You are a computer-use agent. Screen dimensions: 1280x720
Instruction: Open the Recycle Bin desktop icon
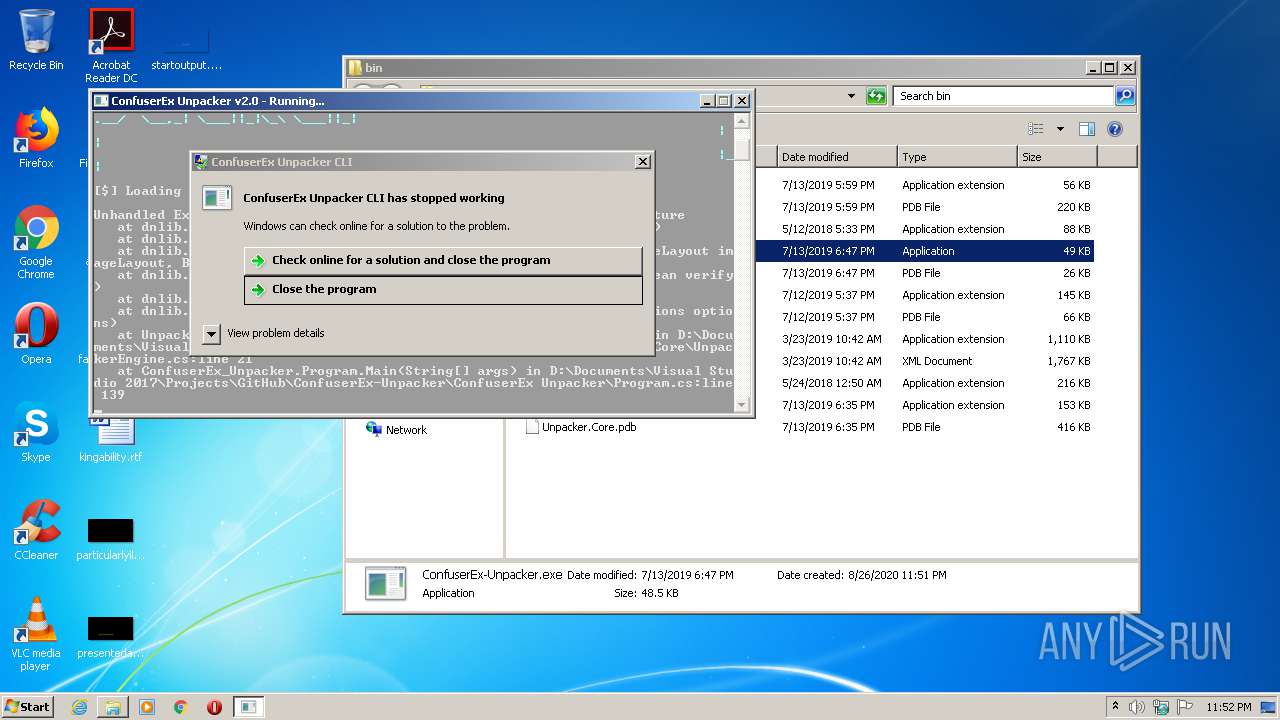click(x=36, y=40)
